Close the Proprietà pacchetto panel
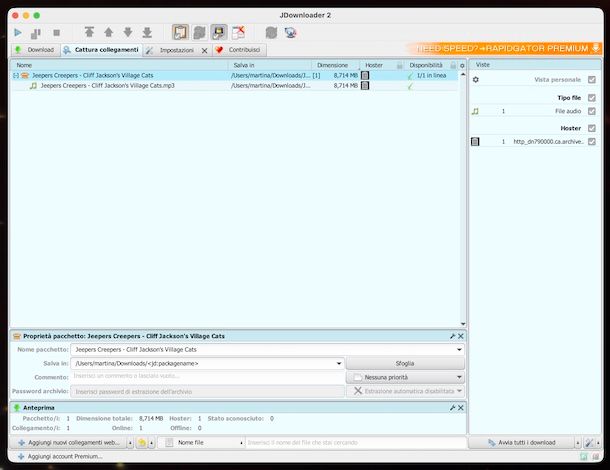 pyautogui.click(x=461, y=336)
